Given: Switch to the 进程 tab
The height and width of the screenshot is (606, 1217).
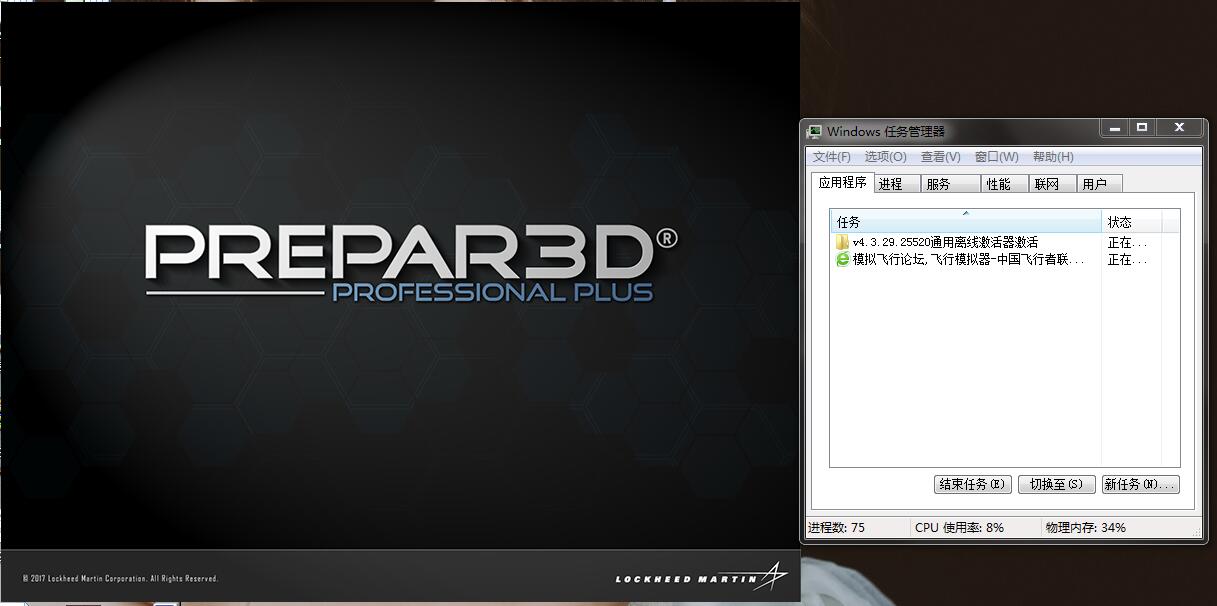Looking at the screenshot, I should (x=897, y=184).
